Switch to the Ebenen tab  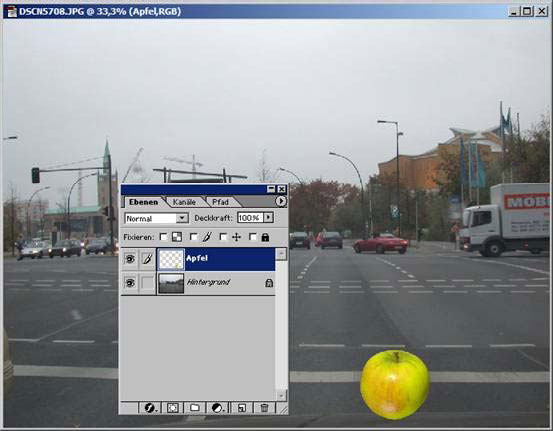pos(143,202)
